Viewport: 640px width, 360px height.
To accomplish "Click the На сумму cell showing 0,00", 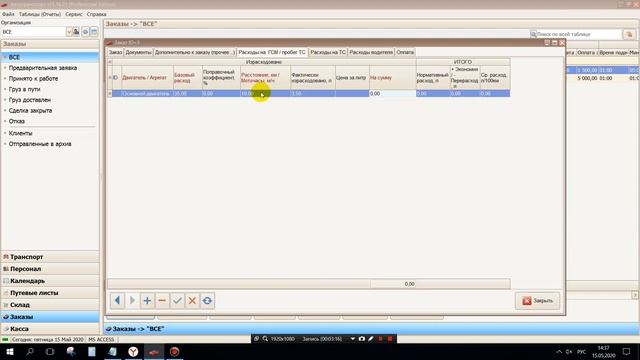I will pos(393,93).
